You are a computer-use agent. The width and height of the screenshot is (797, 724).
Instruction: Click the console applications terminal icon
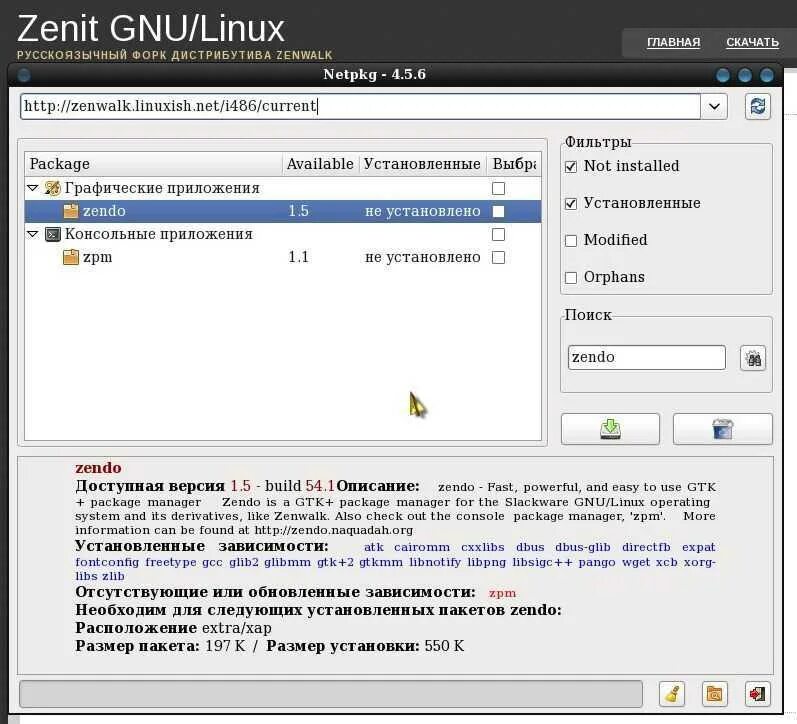tap(52, 234)
